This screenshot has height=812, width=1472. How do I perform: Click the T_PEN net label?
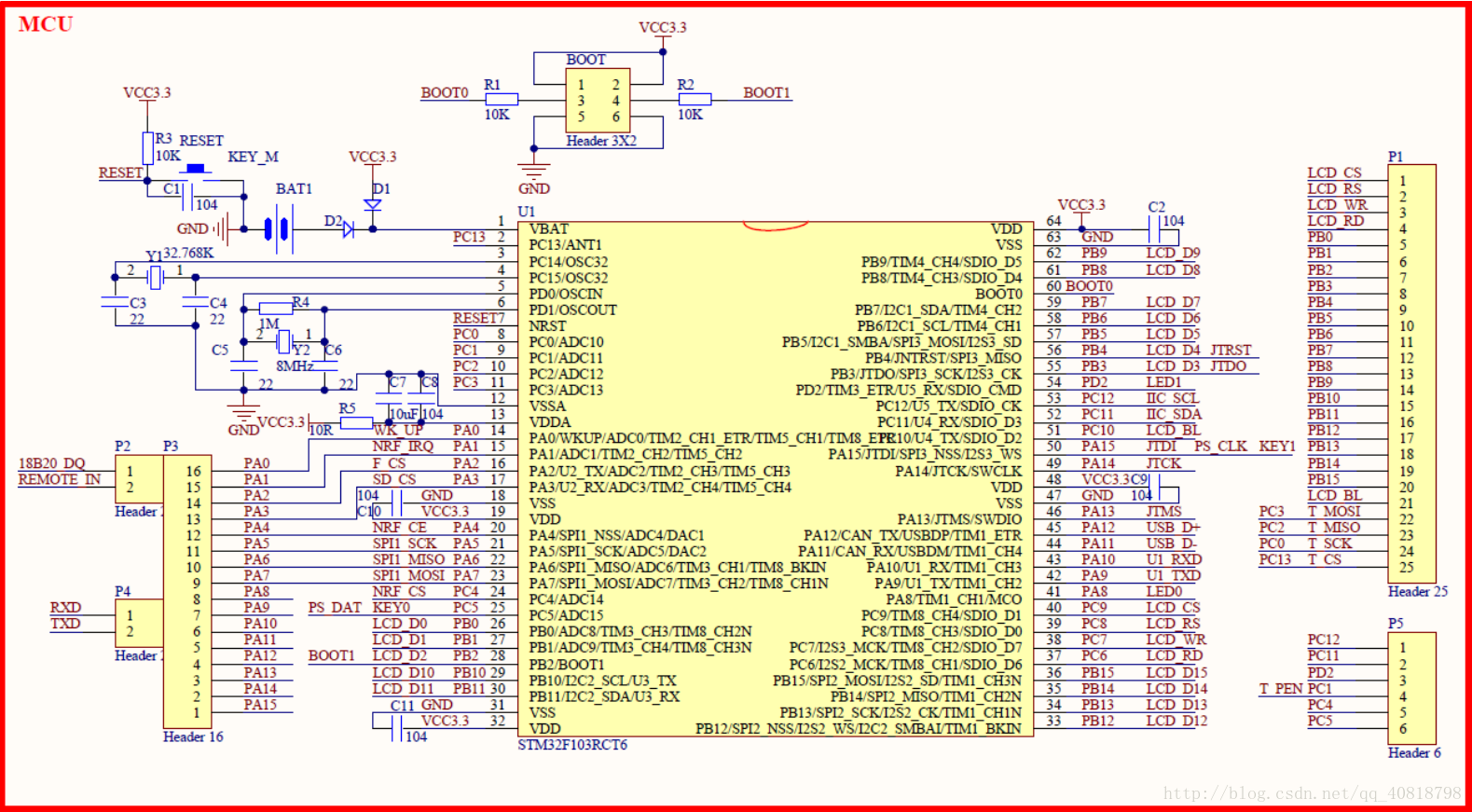[1281, 689]
